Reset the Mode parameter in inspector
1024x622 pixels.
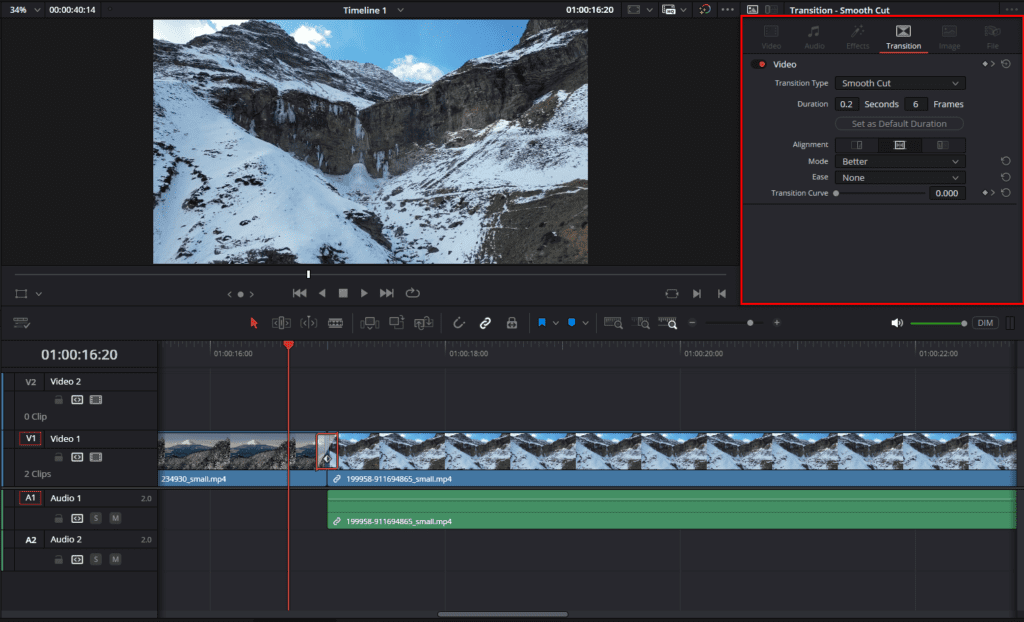pos(1005,161)
